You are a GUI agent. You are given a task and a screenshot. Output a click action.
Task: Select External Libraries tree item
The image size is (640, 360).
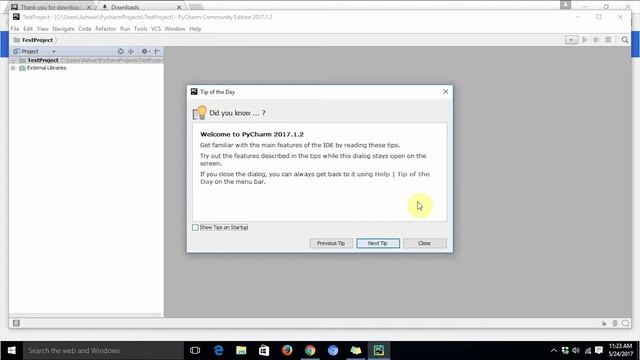47,68
